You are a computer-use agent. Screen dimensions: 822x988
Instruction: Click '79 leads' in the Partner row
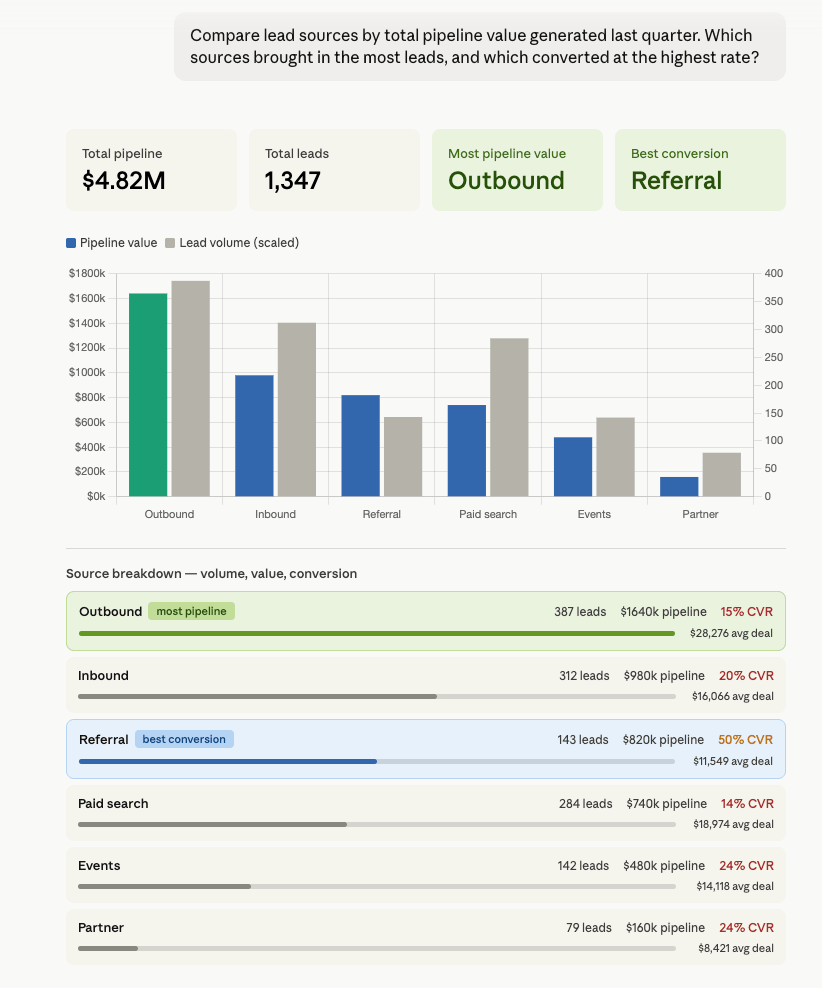pos(588,928)
